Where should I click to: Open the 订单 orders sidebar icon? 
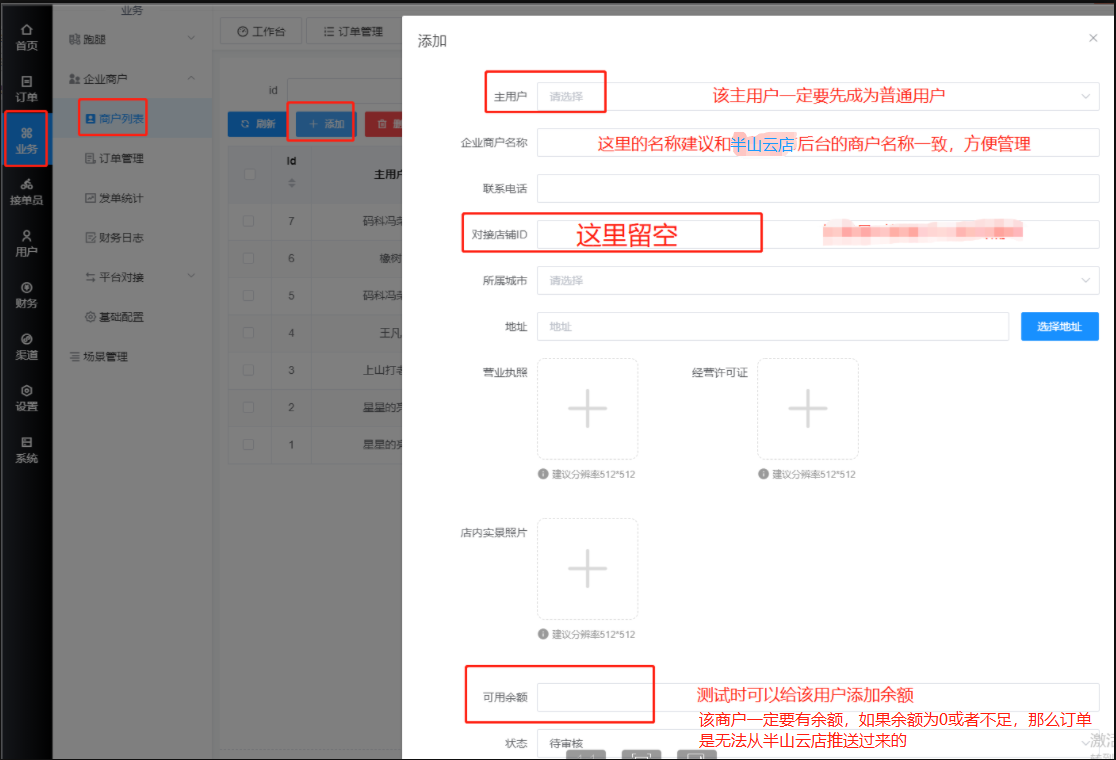pos(26,89)
